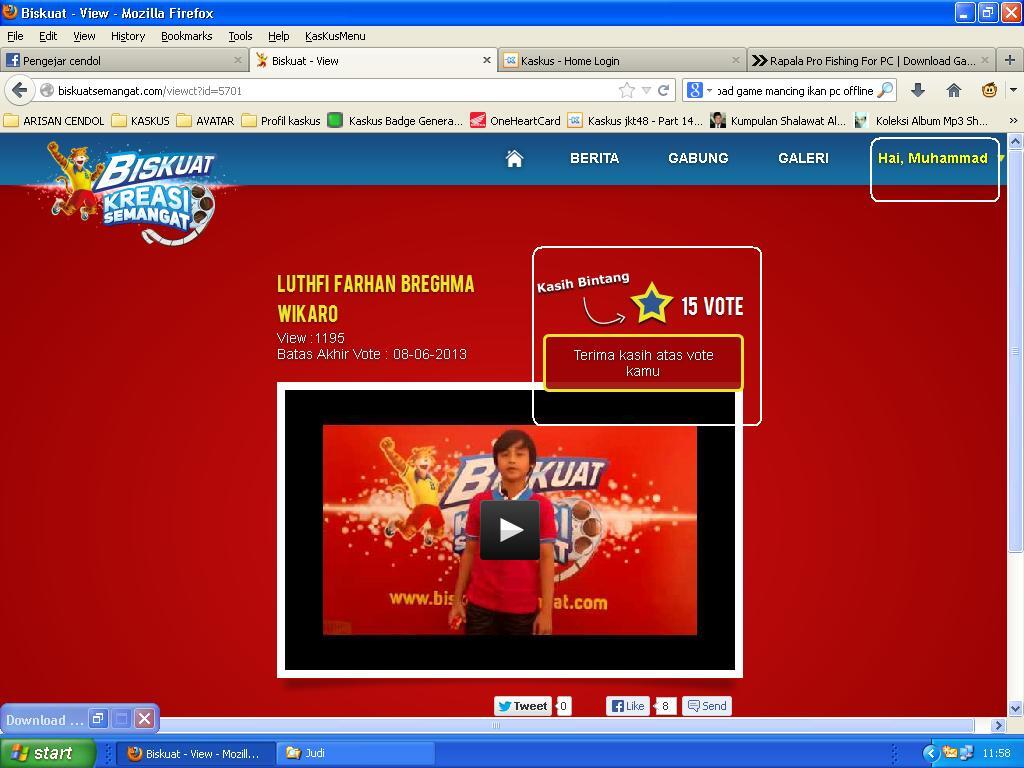Switch to Judi folder in taskbar
This screenshot has height=768, width=1024.
[x=356, y=753]
